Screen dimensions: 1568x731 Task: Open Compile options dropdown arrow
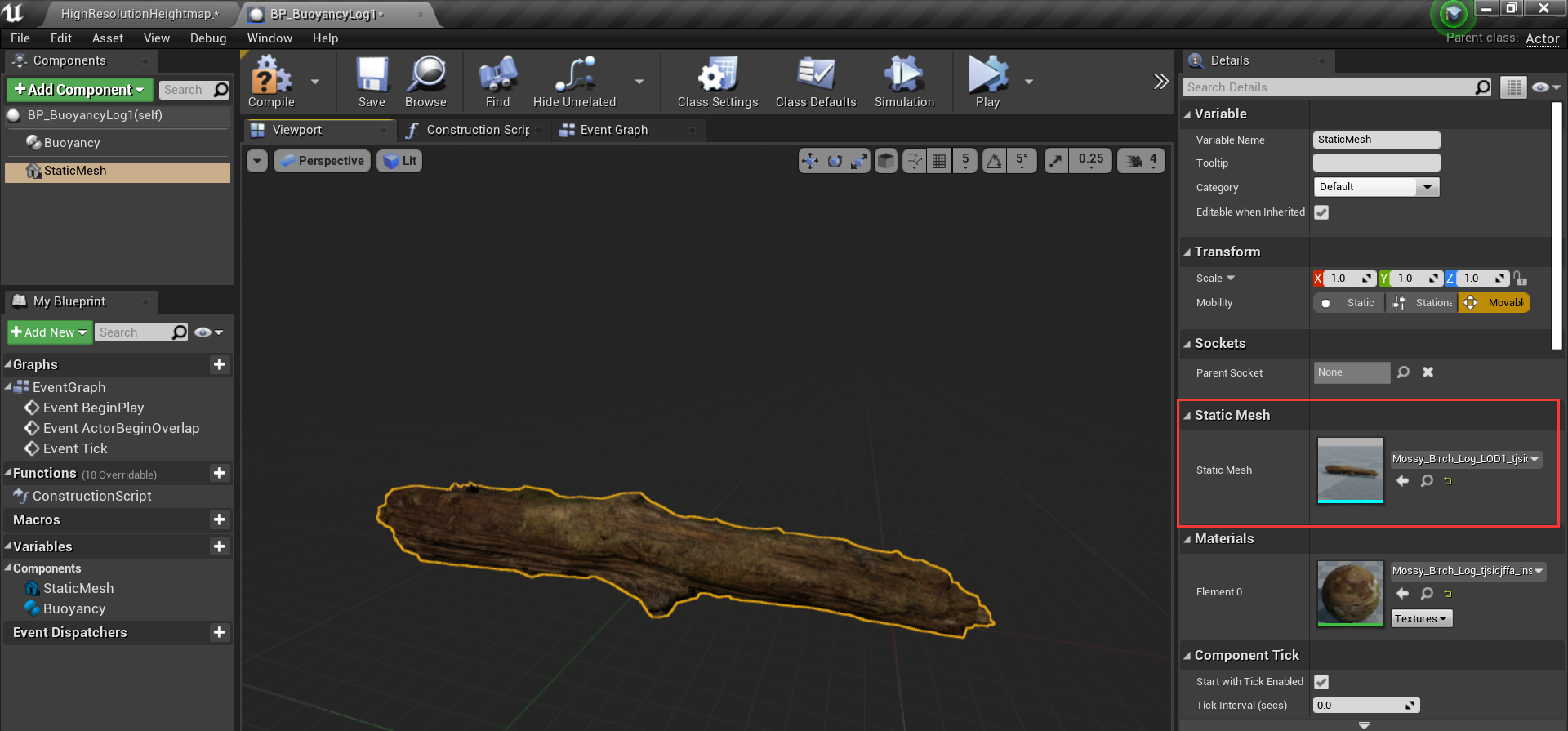(x=315, y=82)
